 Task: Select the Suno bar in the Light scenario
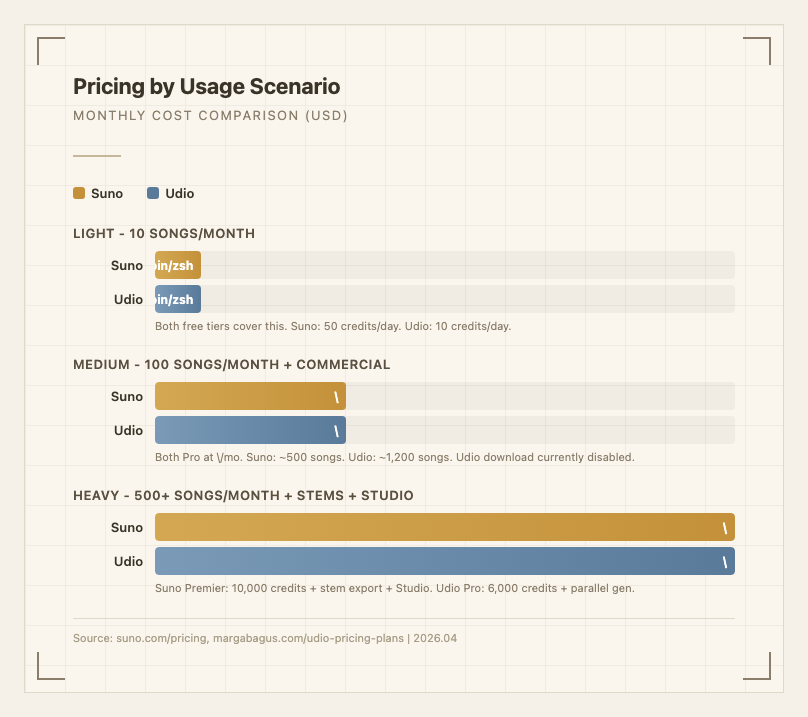point(178,265)
